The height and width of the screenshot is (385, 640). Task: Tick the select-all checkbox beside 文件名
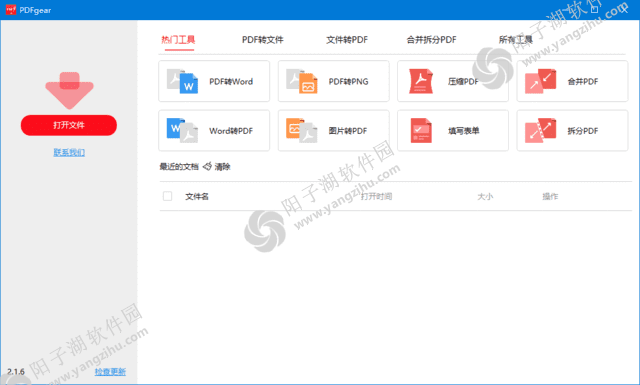pos(167,196)
